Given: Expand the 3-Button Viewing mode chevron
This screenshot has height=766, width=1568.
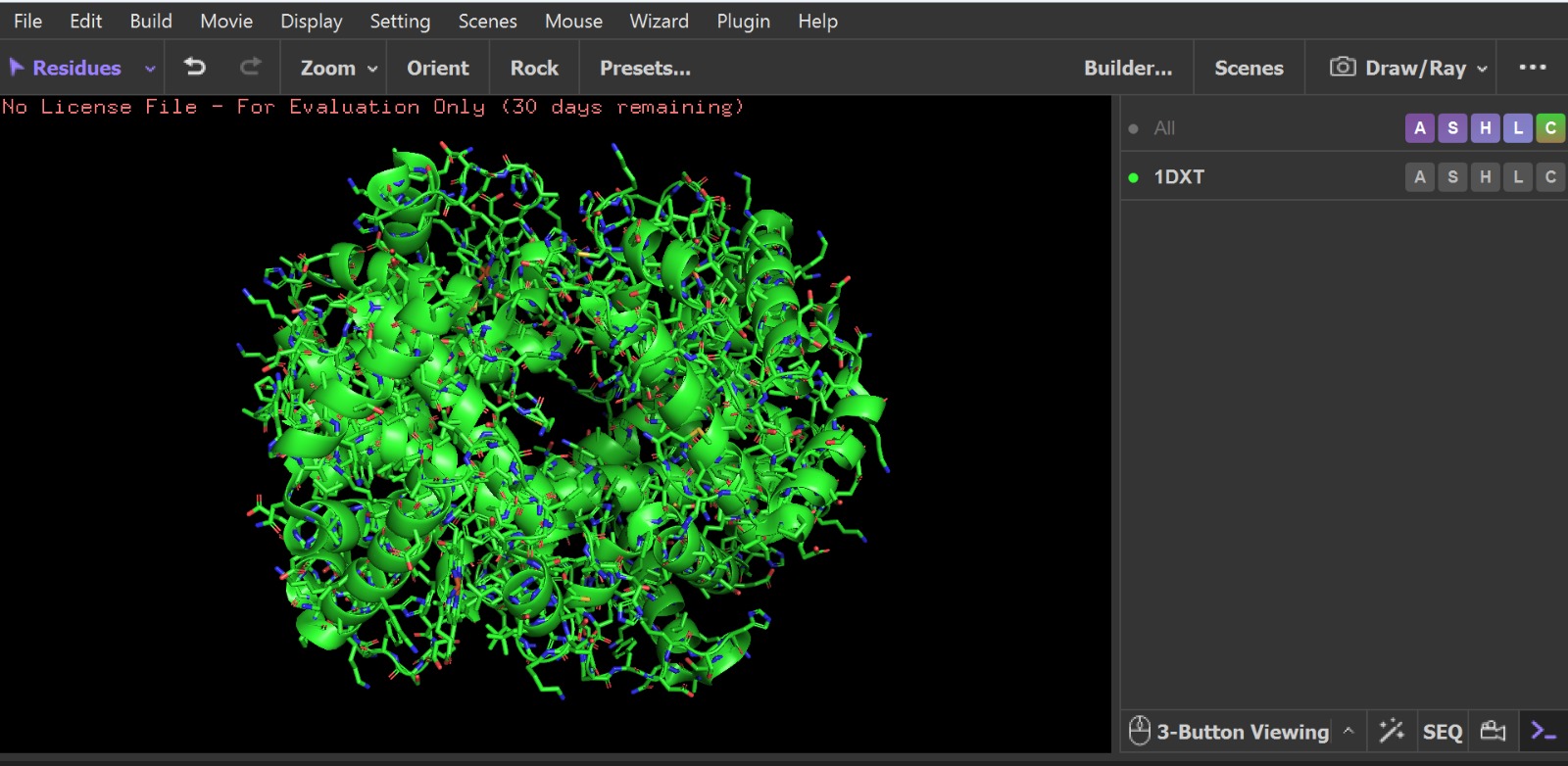Looking at the screenshot, I should pyautogui.click(x=1348, y=731).
